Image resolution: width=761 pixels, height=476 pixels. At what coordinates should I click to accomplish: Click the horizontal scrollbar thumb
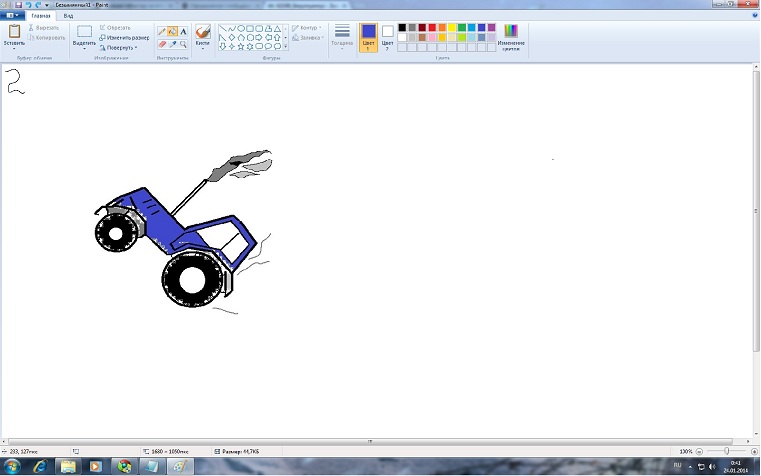coord(370,442)
